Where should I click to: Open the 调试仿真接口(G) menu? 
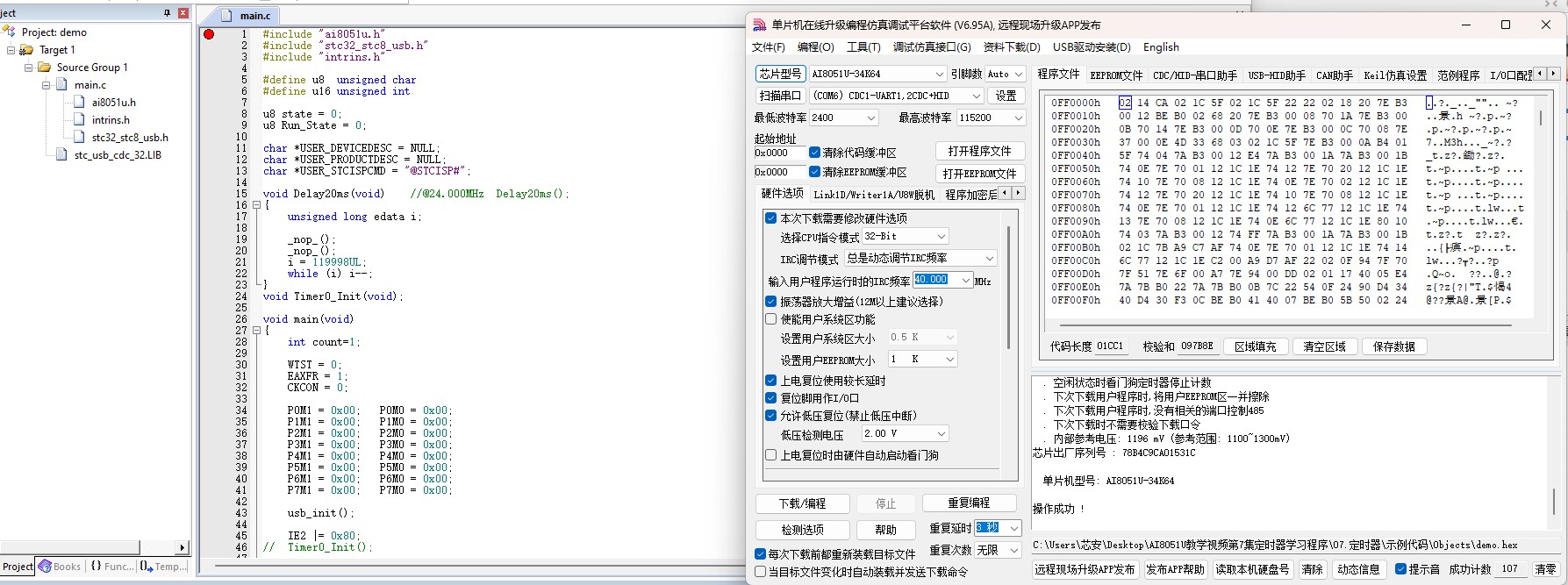tap(932, 47)
